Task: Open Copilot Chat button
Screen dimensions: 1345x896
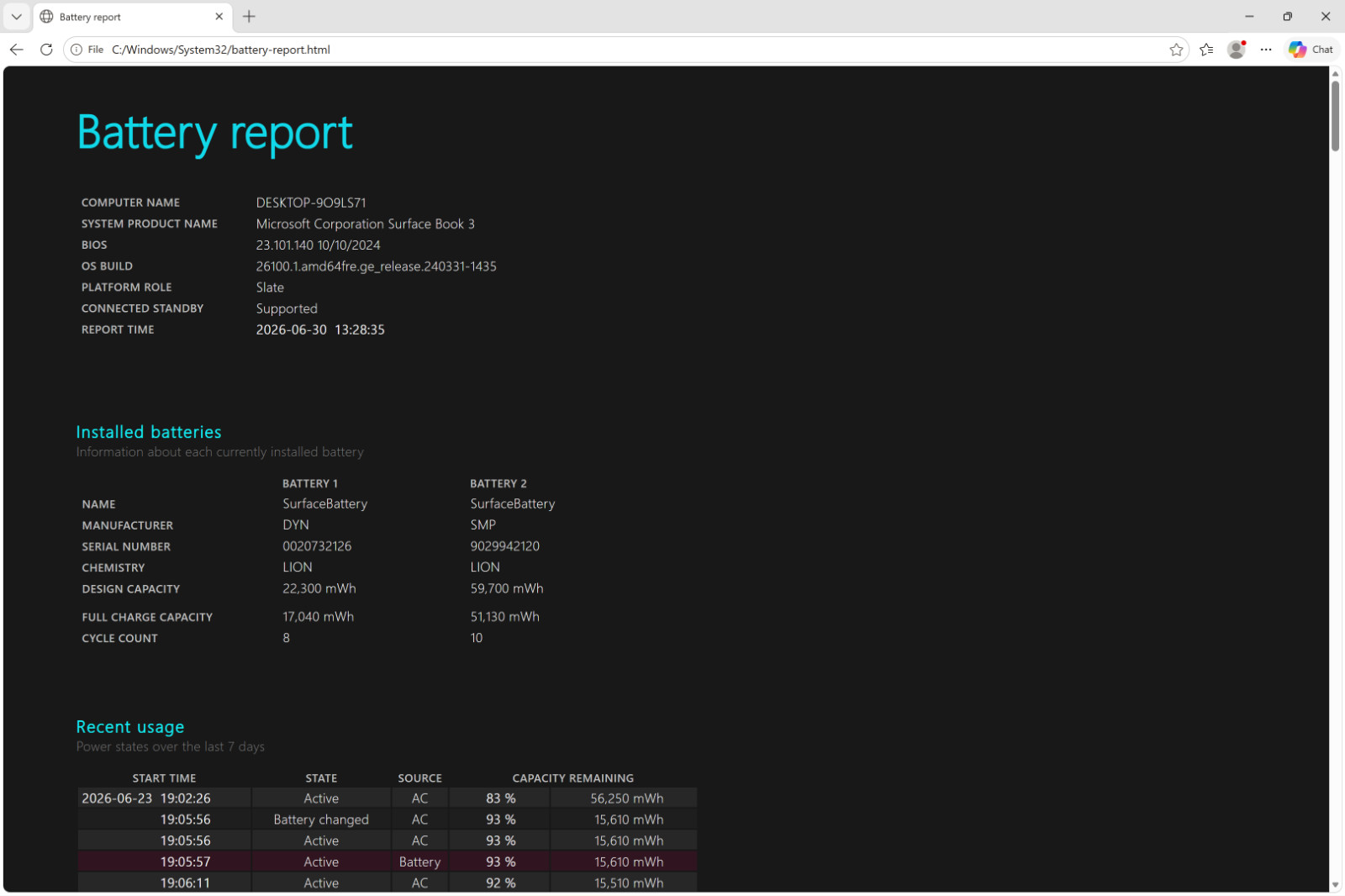Action: 1311,50
